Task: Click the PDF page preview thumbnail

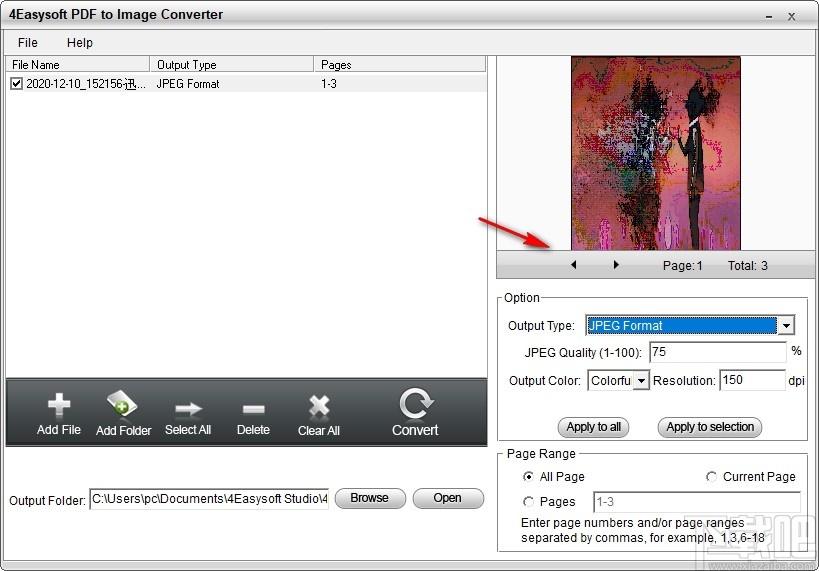Action: pyautogui.click(x=655, y=152)
